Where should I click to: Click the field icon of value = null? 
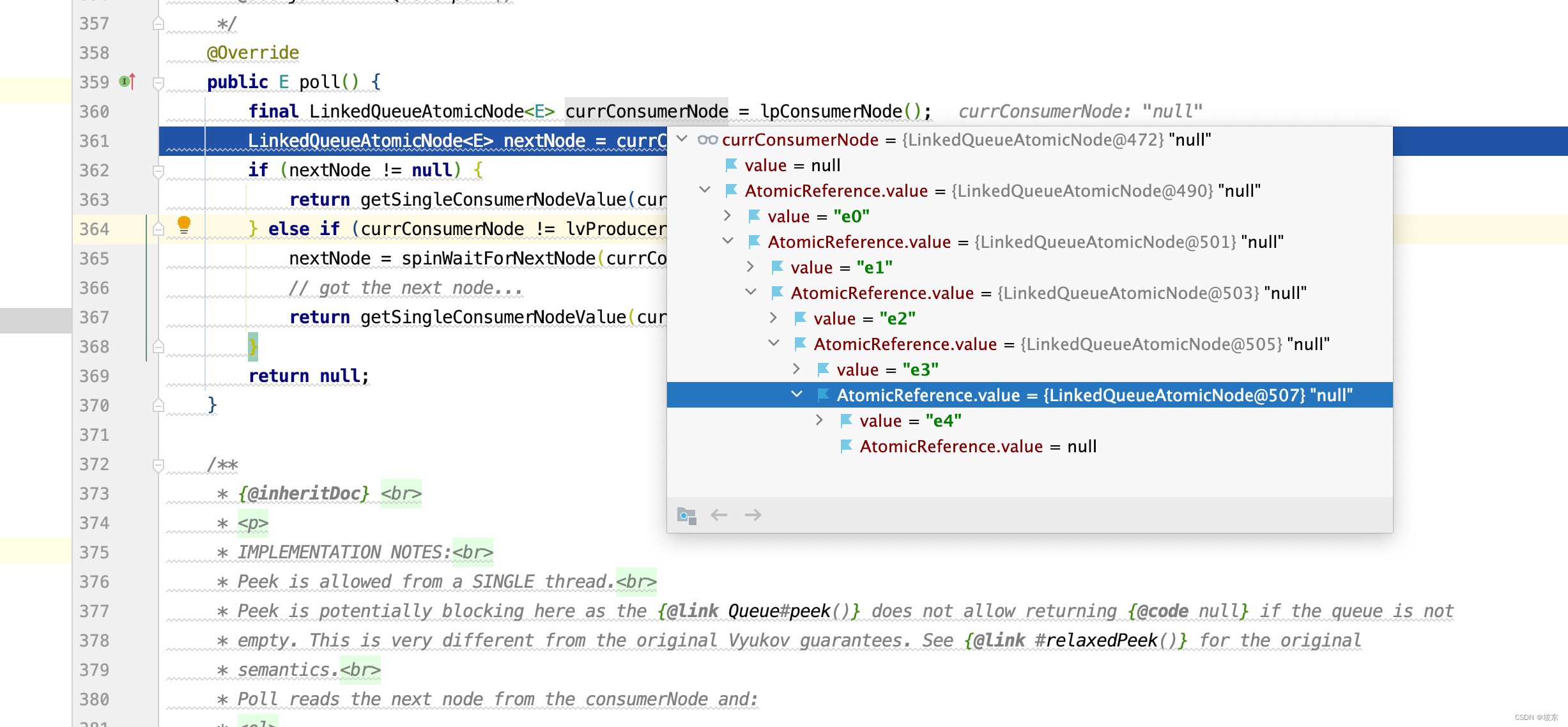(x=732, y=165)
